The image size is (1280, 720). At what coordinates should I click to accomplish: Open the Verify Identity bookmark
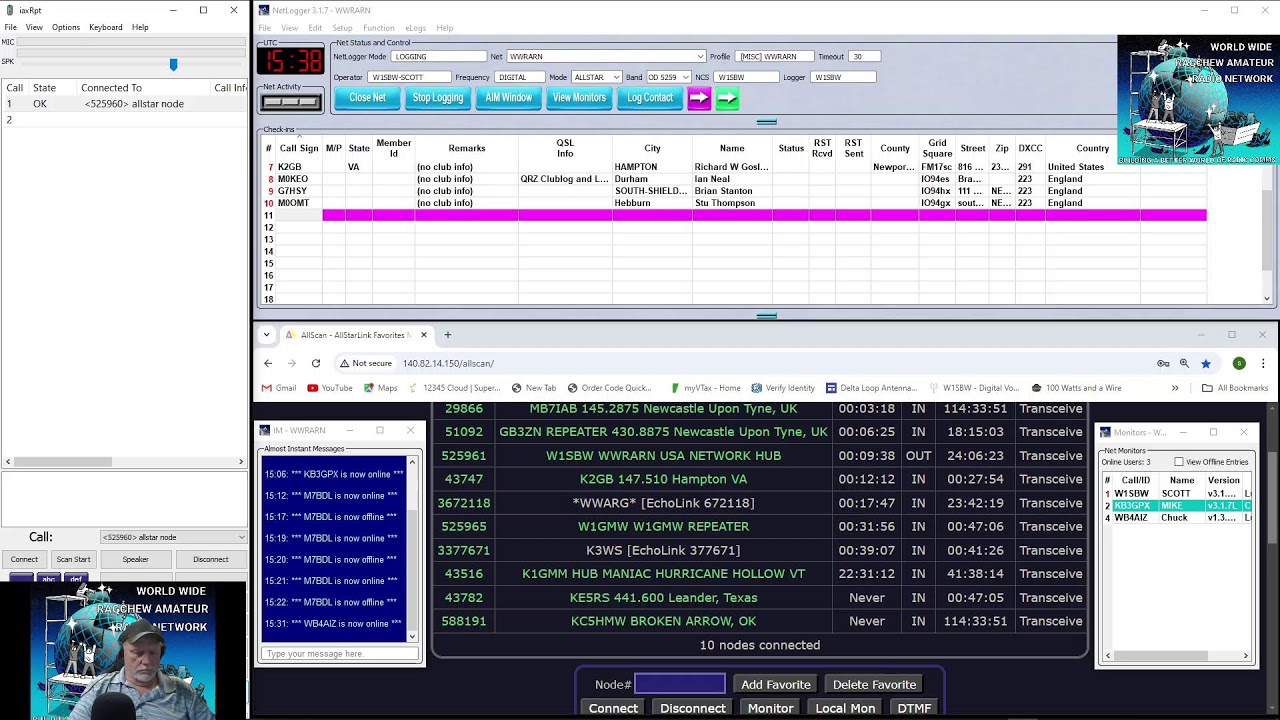(783, 388)
